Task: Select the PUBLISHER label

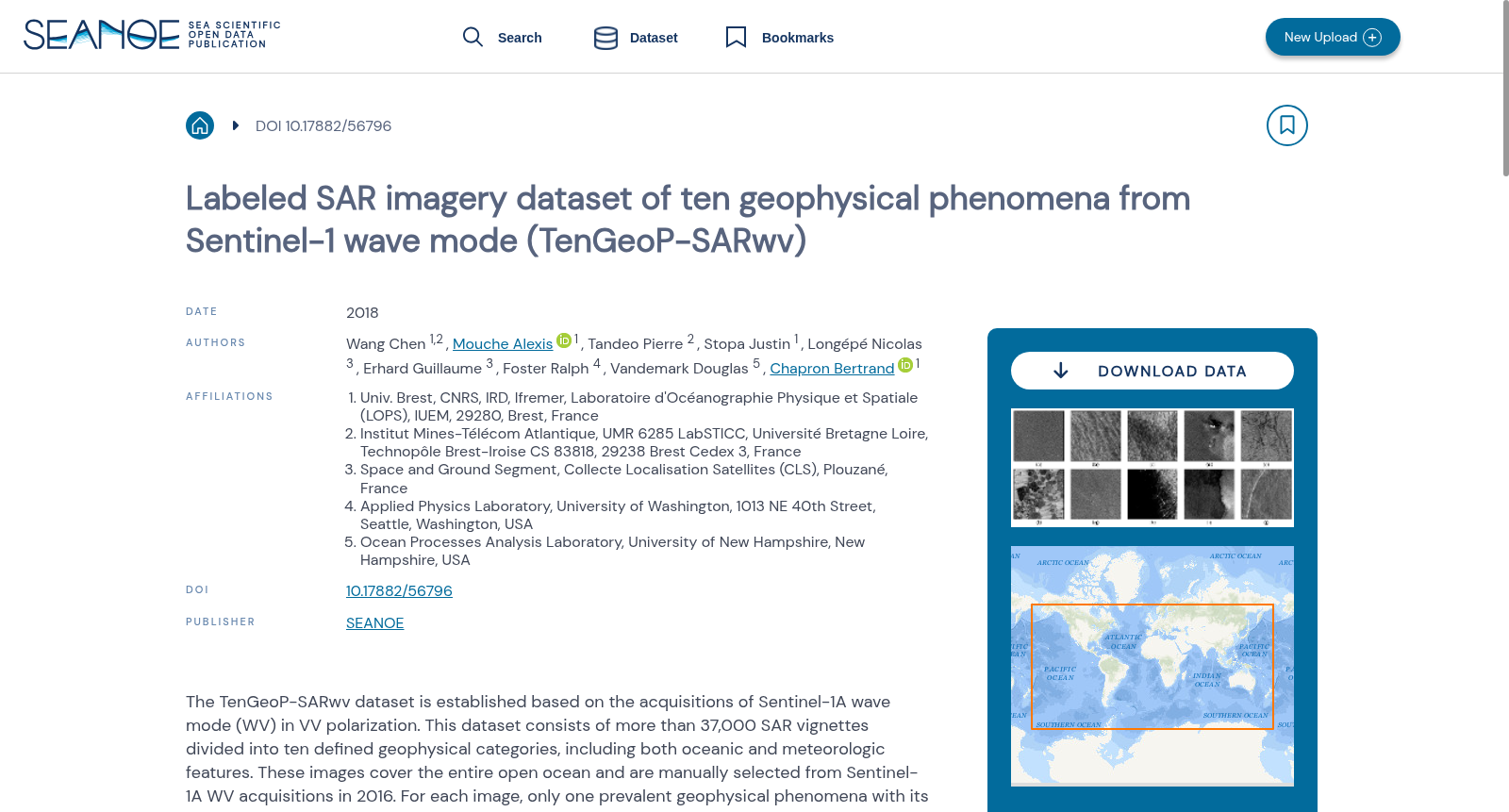Action: pos(221,622)
